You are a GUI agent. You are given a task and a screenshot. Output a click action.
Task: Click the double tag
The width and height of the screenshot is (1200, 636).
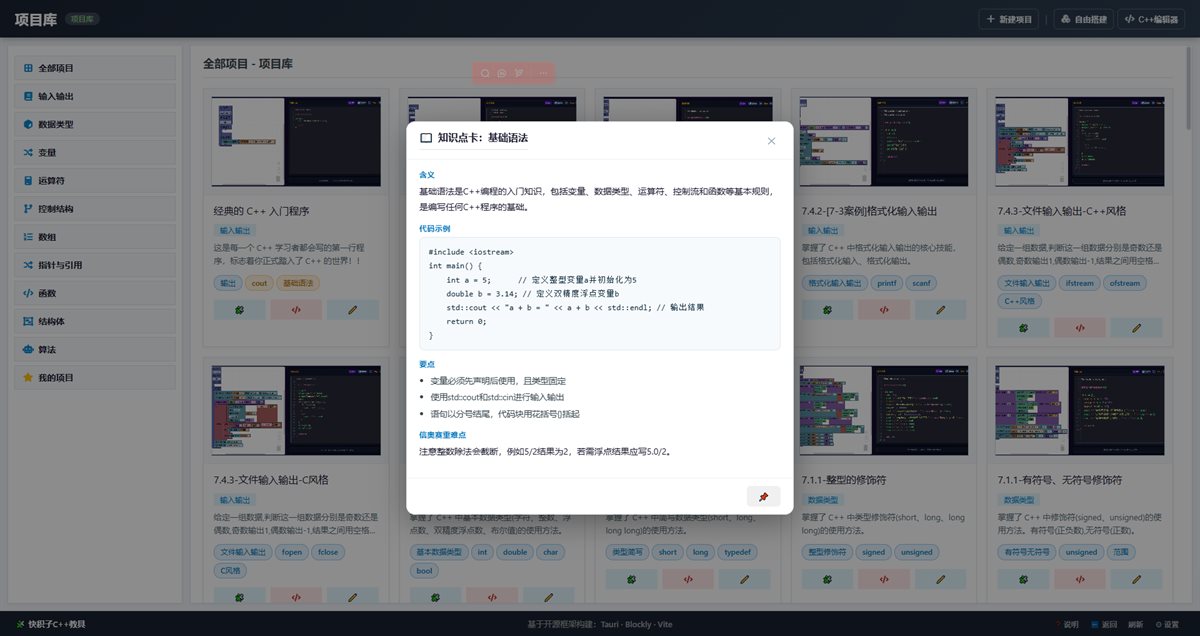coord(516,552)
